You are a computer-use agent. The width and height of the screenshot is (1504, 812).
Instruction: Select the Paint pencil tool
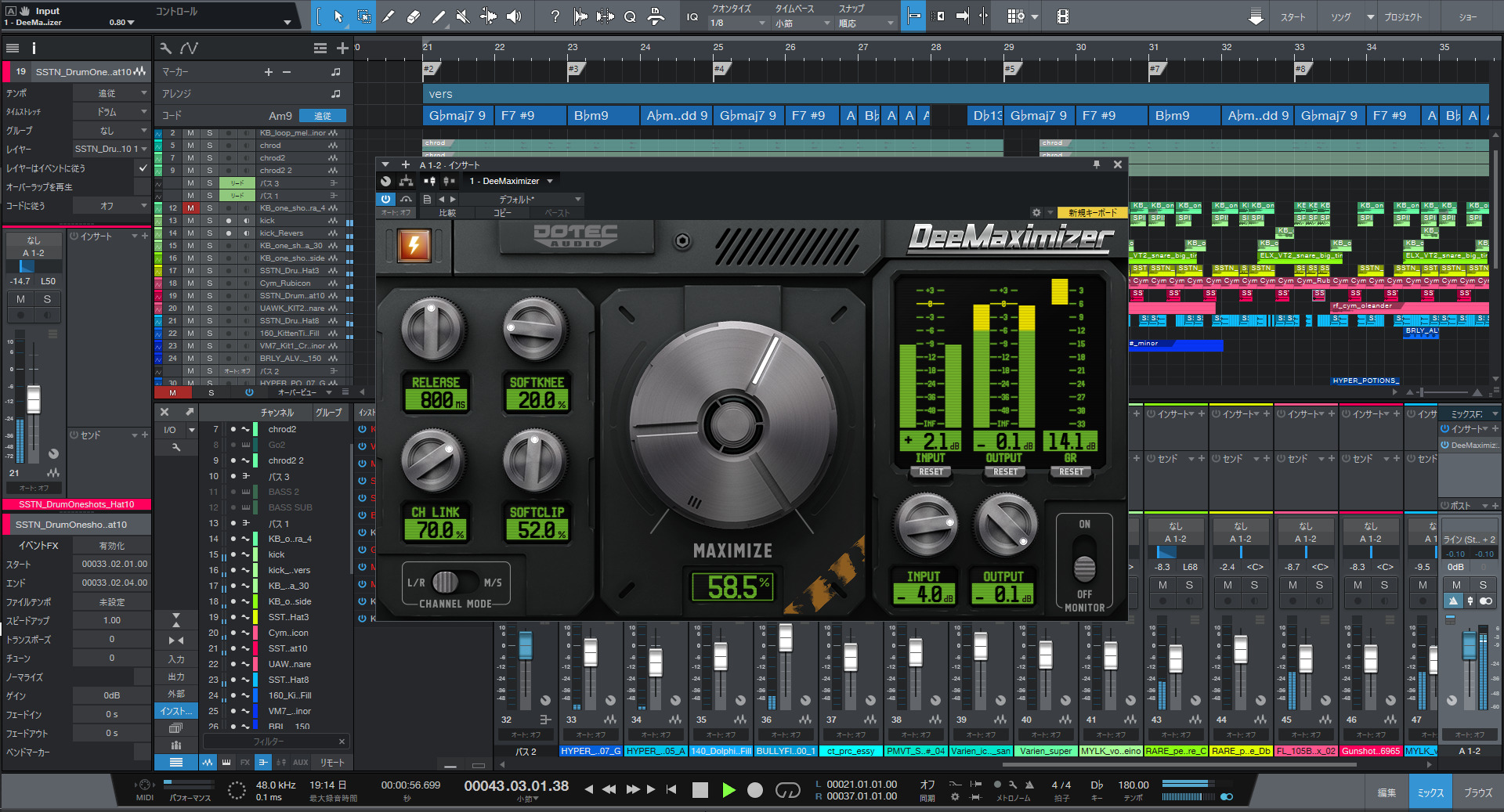pyautogui.click(x=439, y=16)
